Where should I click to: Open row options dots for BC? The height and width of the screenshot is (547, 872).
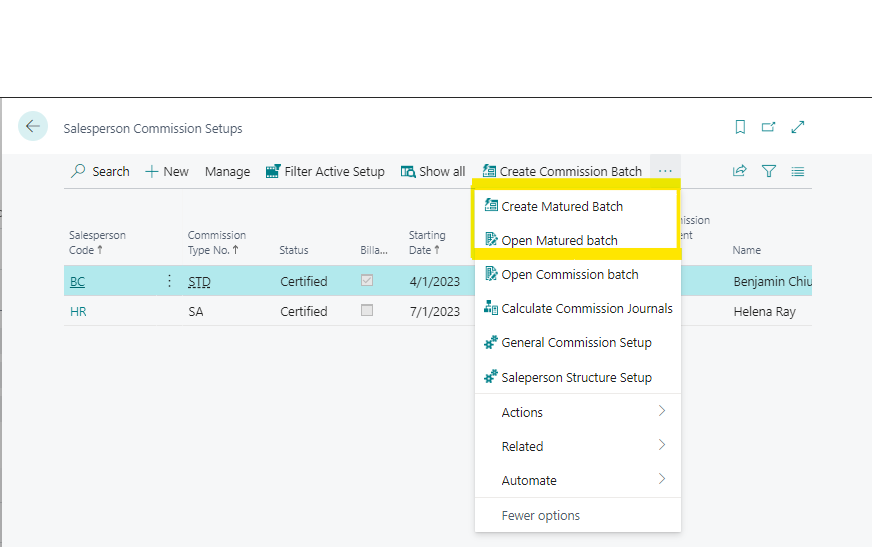169,281
